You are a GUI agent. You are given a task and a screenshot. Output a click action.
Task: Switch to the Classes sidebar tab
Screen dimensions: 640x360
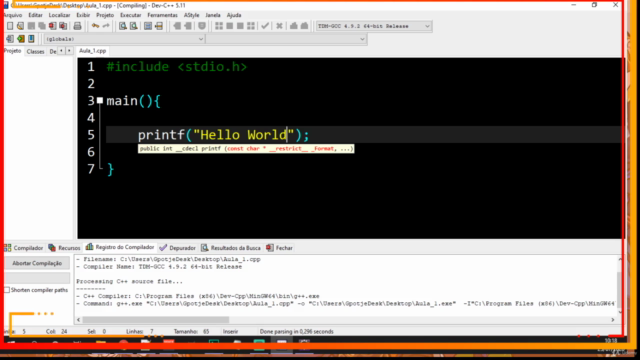point(35,51)
